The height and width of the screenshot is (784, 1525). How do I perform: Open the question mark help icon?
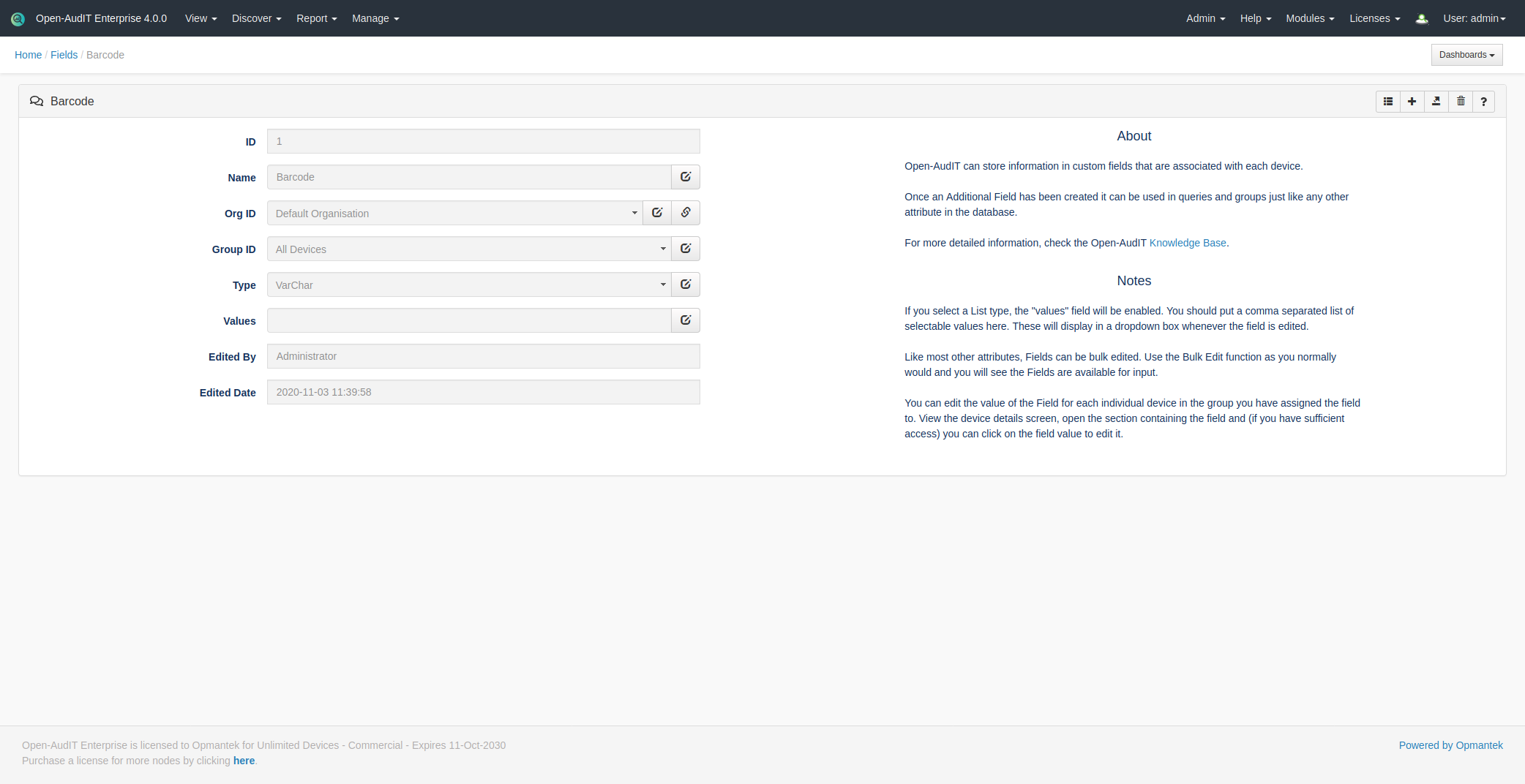coord(1483,102)
